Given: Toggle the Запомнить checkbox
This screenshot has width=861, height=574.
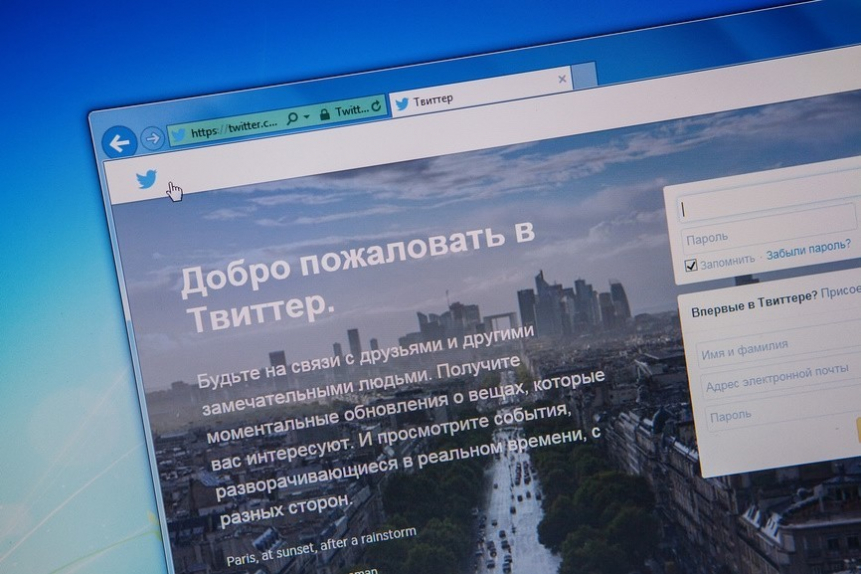Looking at the screenshot, I should click(x=691, y=265).
